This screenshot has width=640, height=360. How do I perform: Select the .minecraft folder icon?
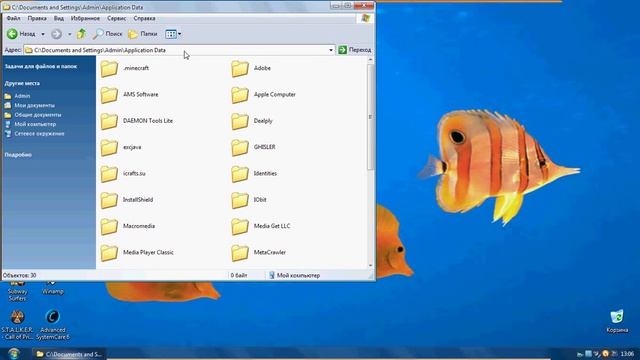[x=109, y=69]
